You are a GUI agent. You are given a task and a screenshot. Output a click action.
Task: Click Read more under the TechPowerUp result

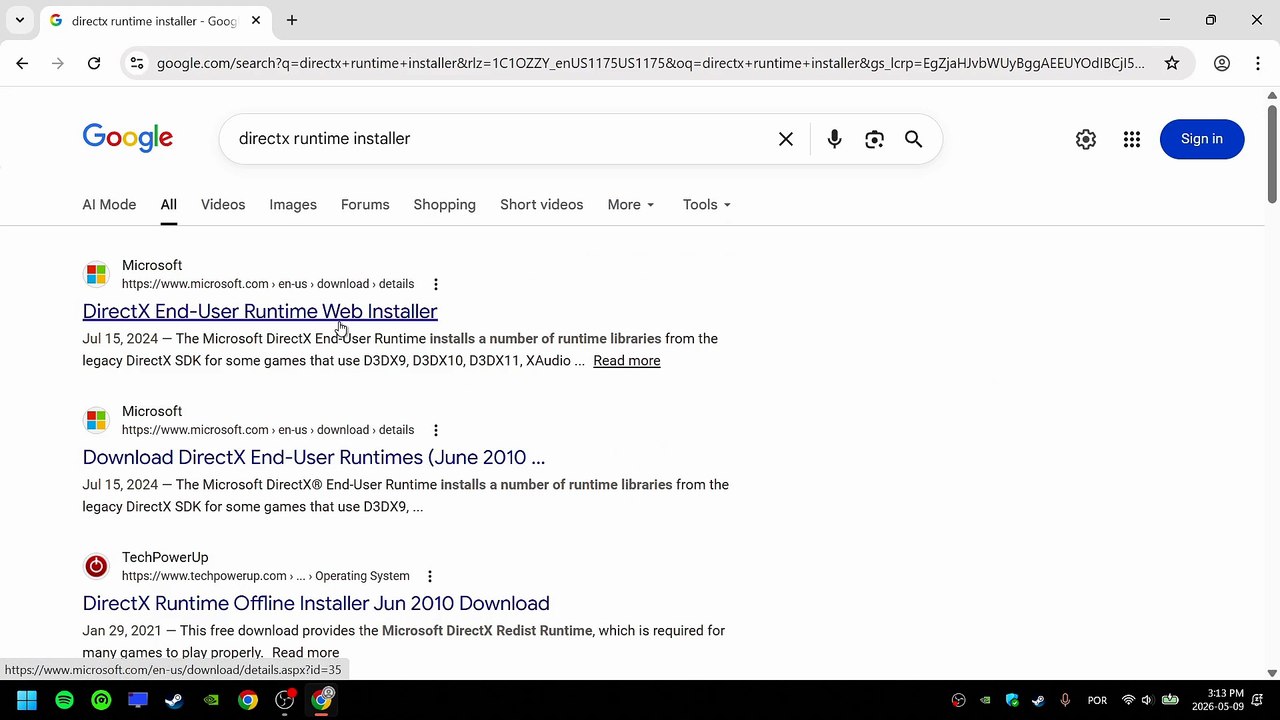(305, 653)
